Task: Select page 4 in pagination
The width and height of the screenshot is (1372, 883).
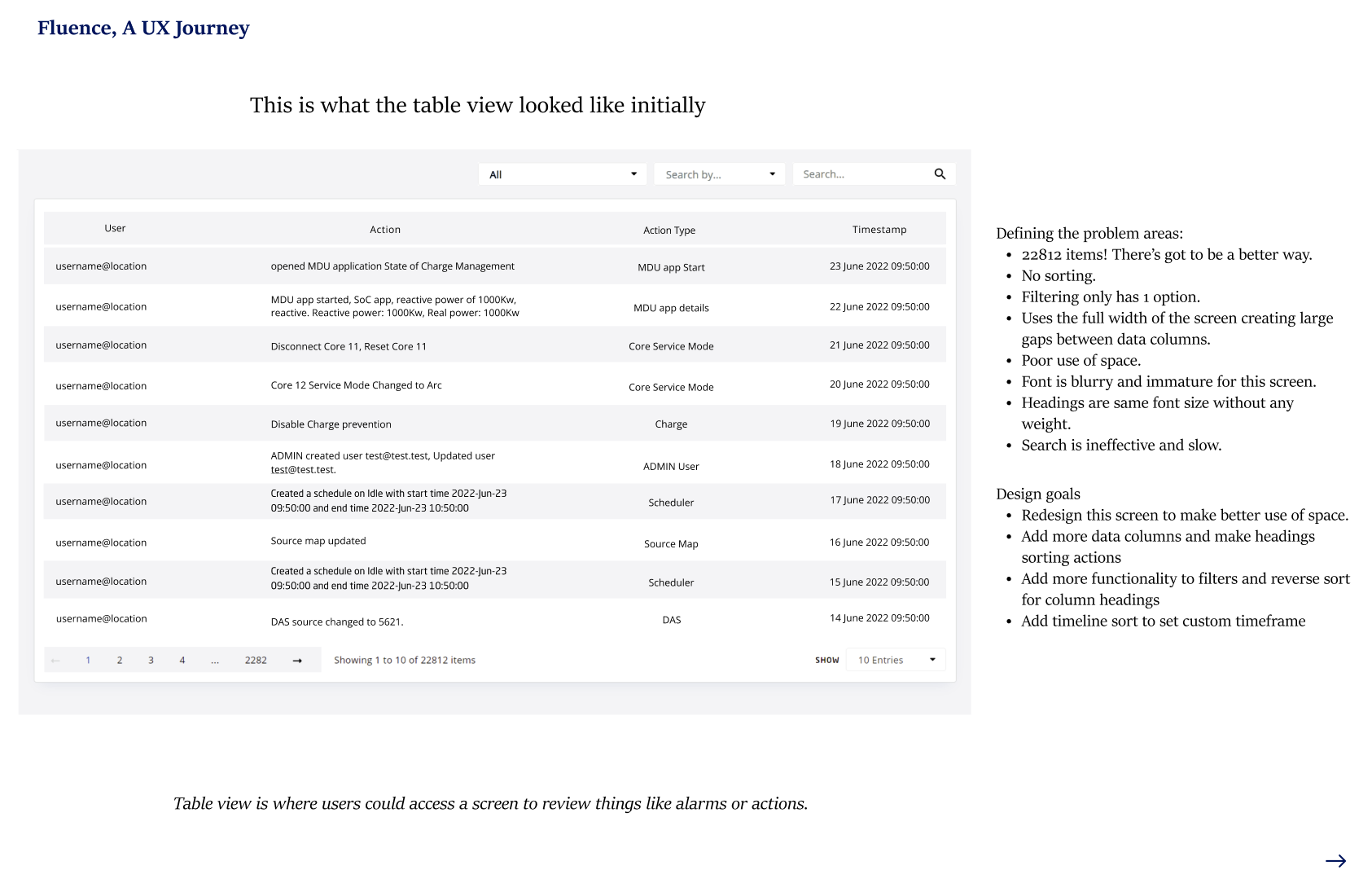Action: pos(182,661)
